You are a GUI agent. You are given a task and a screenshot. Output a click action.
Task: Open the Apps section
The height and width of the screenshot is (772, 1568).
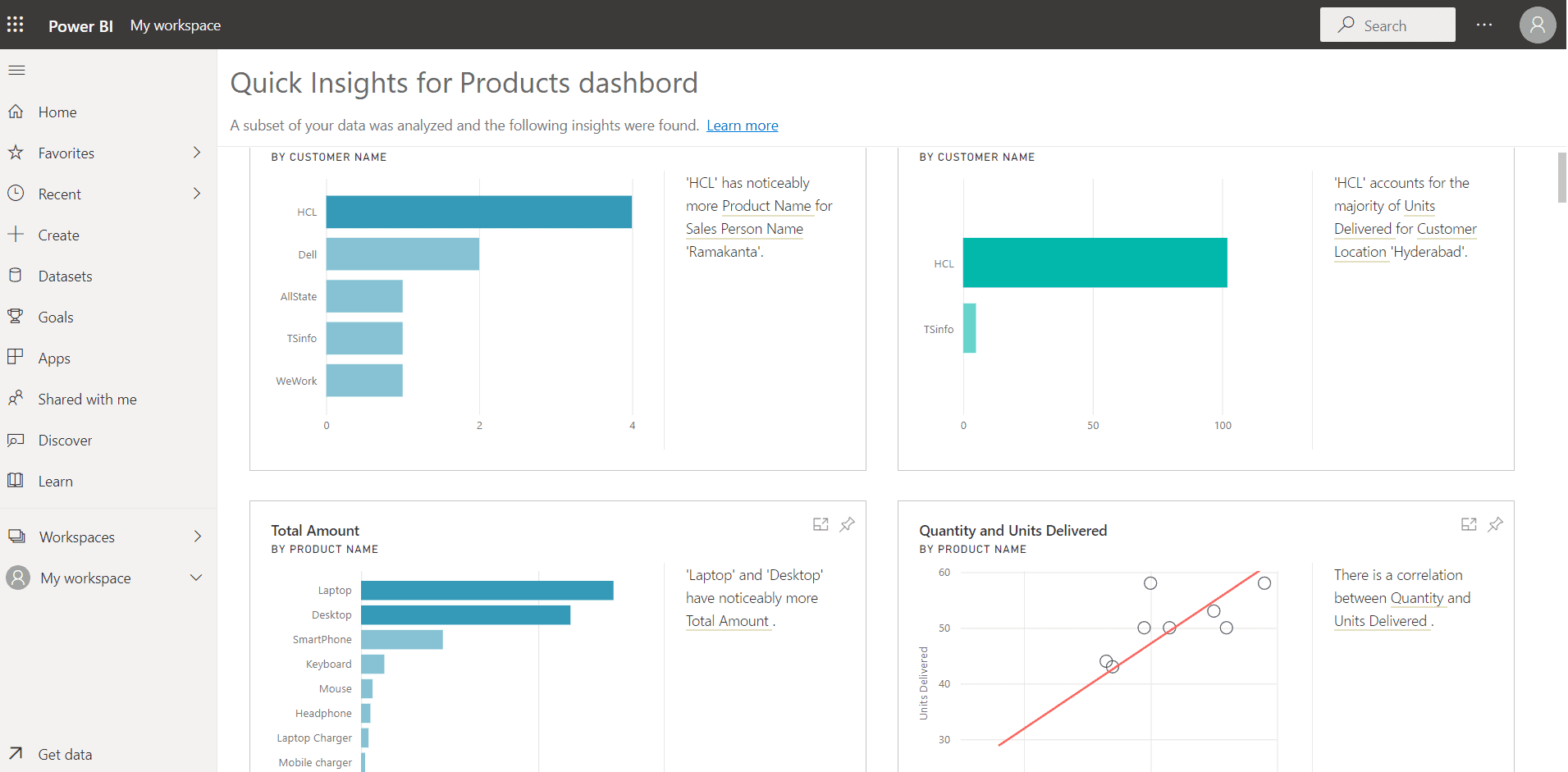[54, 358]
